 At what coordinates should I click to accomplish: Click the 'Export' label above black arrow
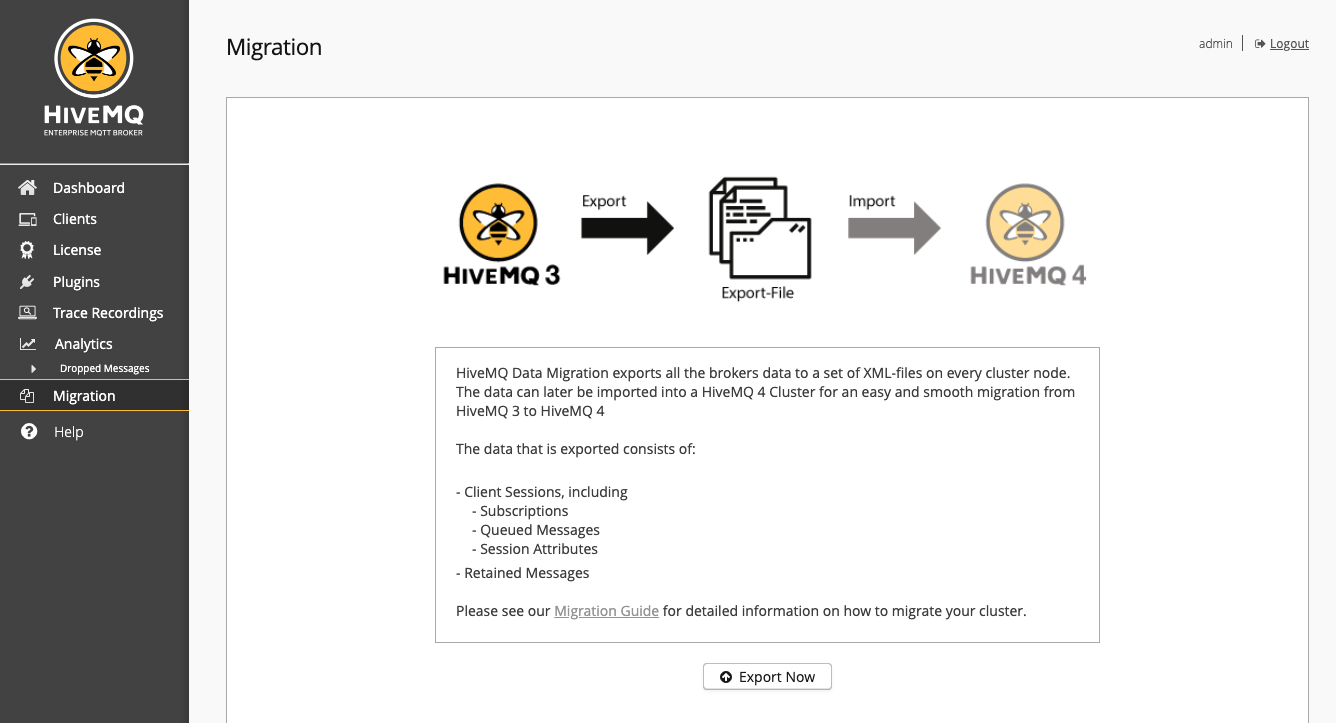(x=604, y=201)
